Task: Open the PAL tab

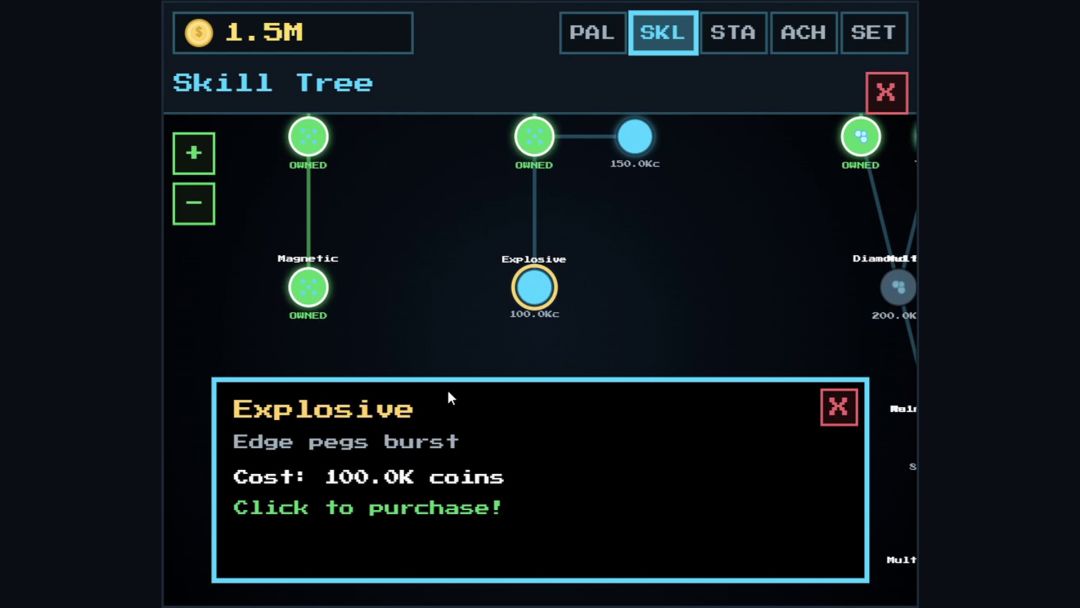Action: [592, 32]
